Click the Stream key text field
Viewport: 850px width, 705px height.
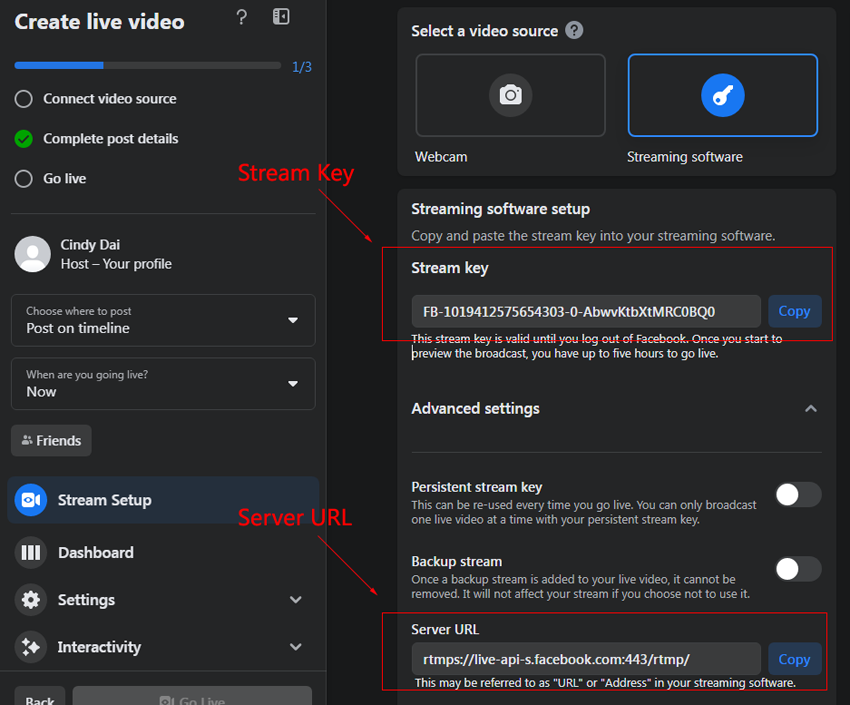click(x=586, y=312)
